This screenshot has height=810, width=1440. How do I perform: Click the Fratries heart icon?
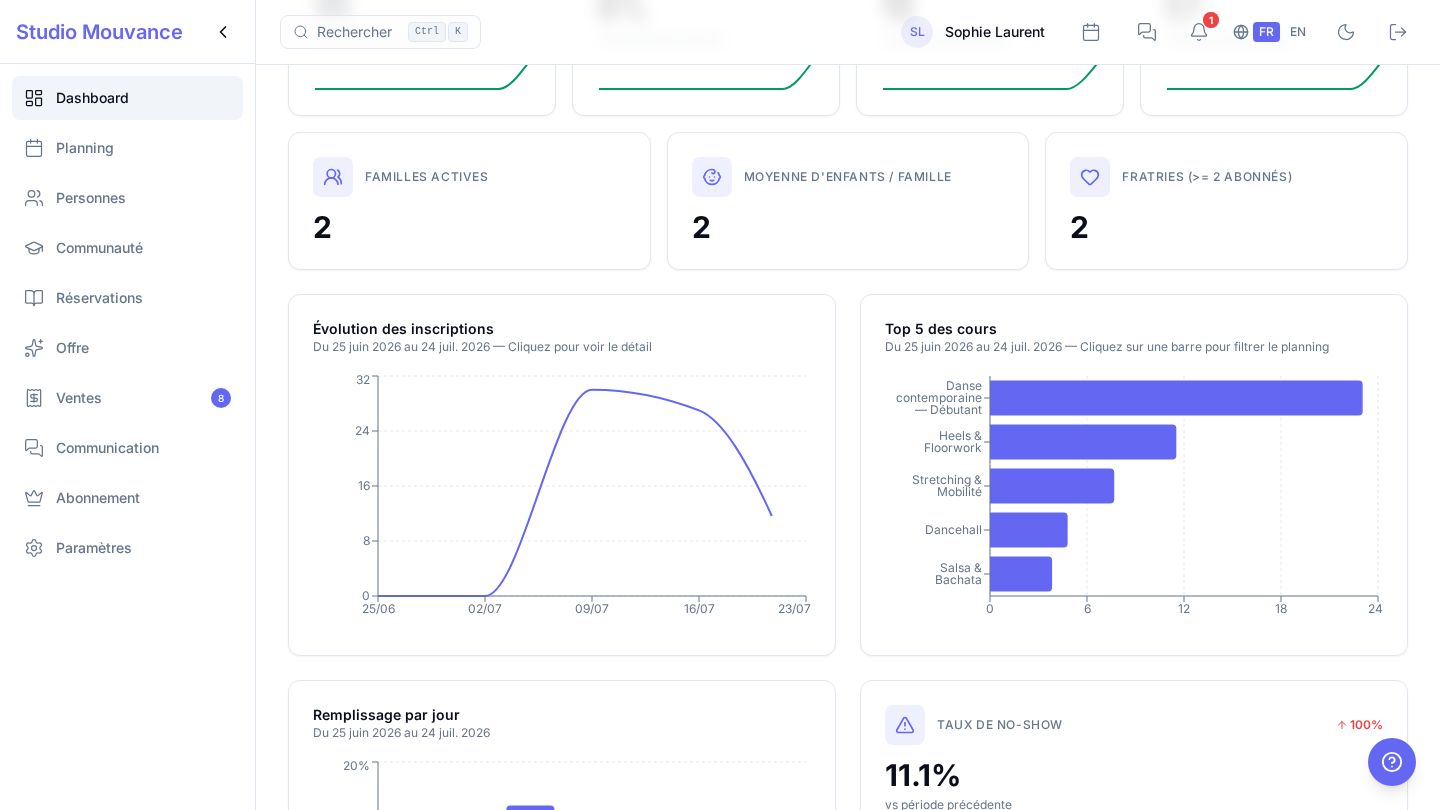[x=1090, y=177]
